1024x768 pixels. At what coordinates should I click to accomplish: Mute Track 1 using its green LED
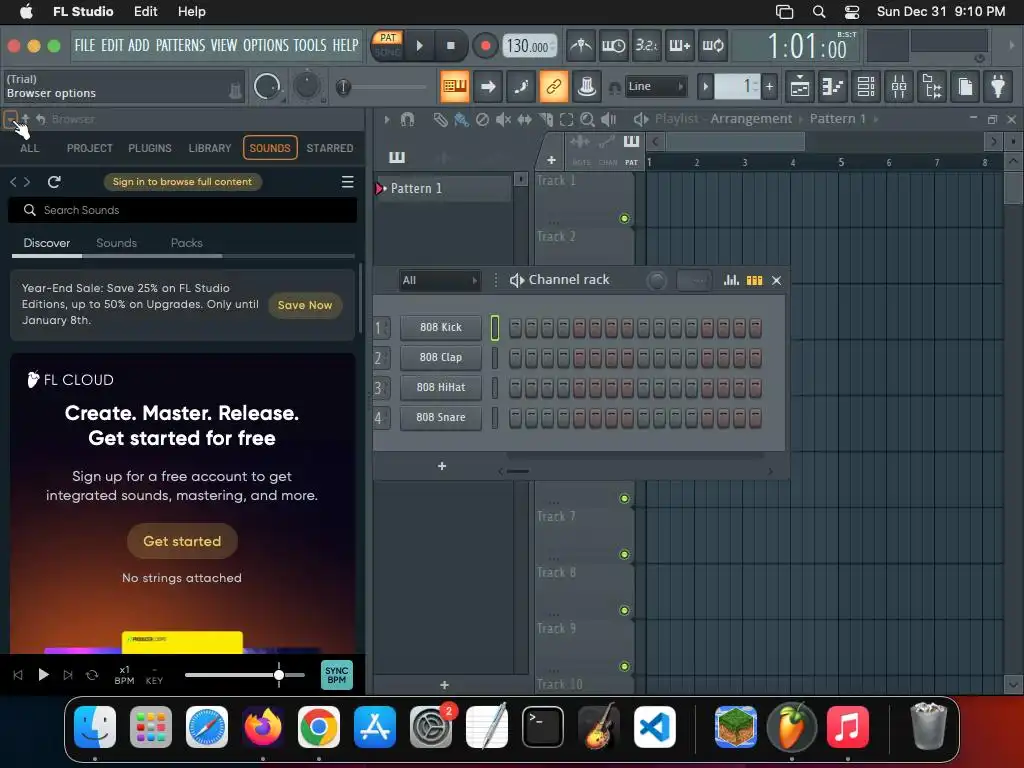pos(624,219)
